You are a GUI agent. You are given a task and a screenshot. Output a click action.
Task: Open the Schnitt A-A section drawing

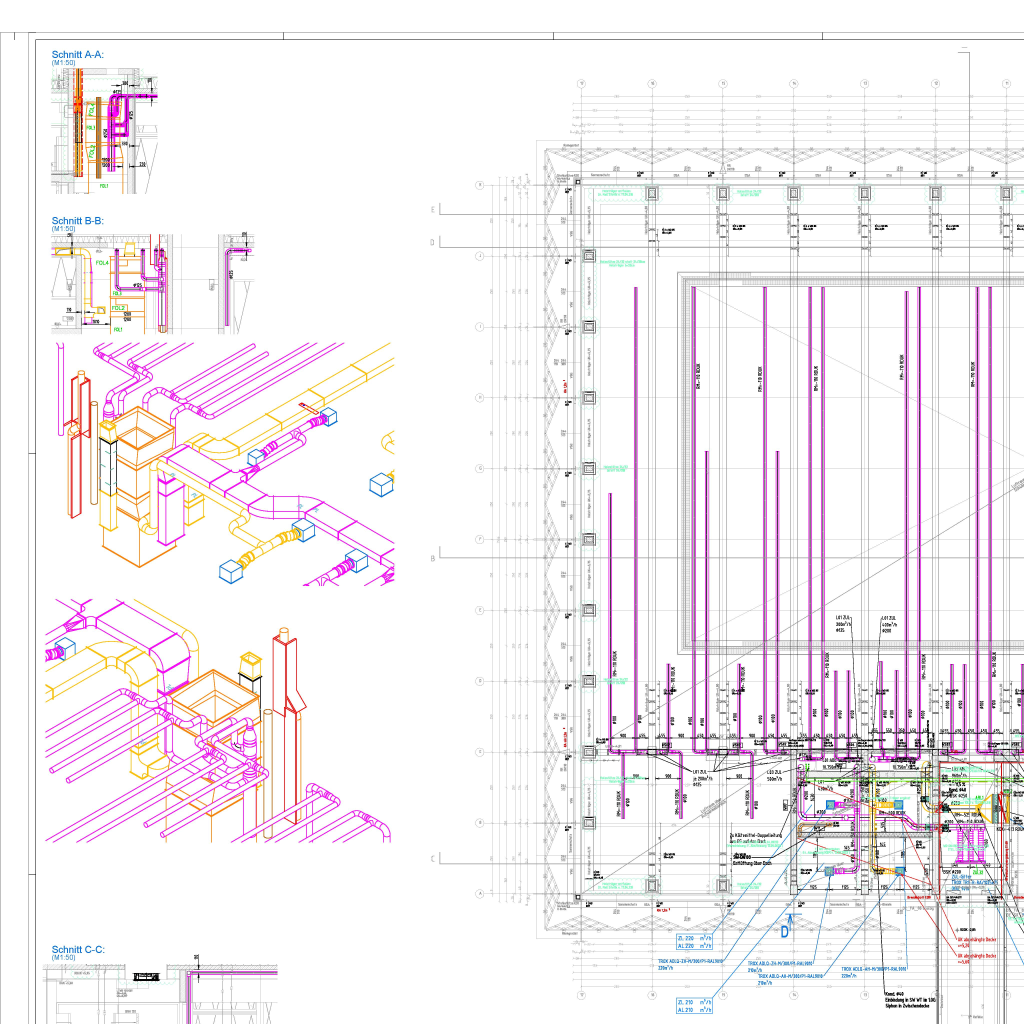click(105, 130)
